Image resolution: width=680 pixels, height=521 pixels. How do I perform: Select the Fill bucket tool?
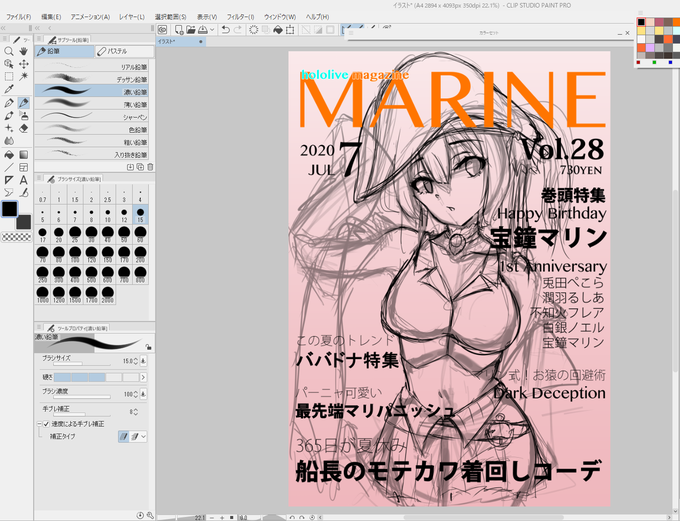[8, 155]
